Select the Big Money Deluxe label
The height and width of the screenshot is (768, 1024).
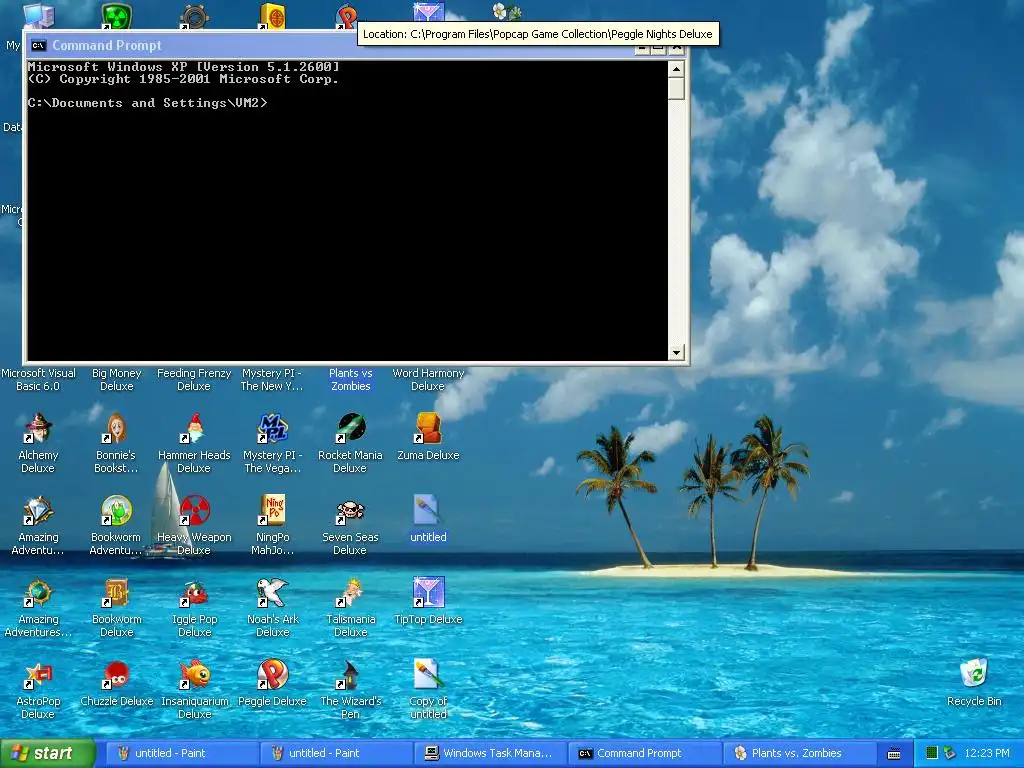tap(116, 379)
